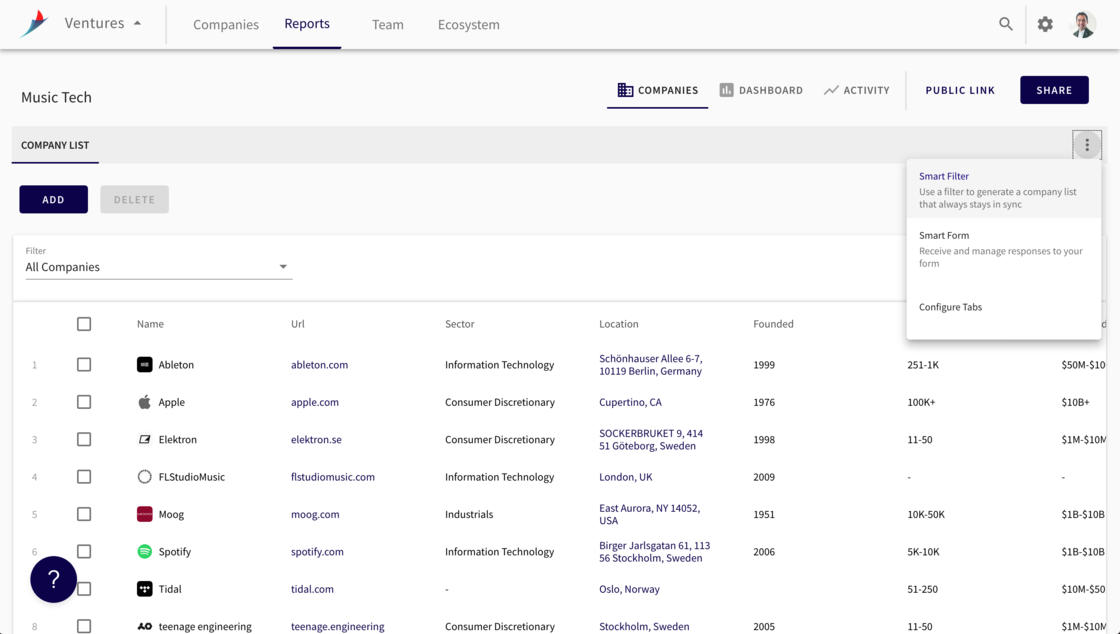Select the Elektron row checkbox
This screenshot has height=634, width=1120.
(x=84, y=440)
